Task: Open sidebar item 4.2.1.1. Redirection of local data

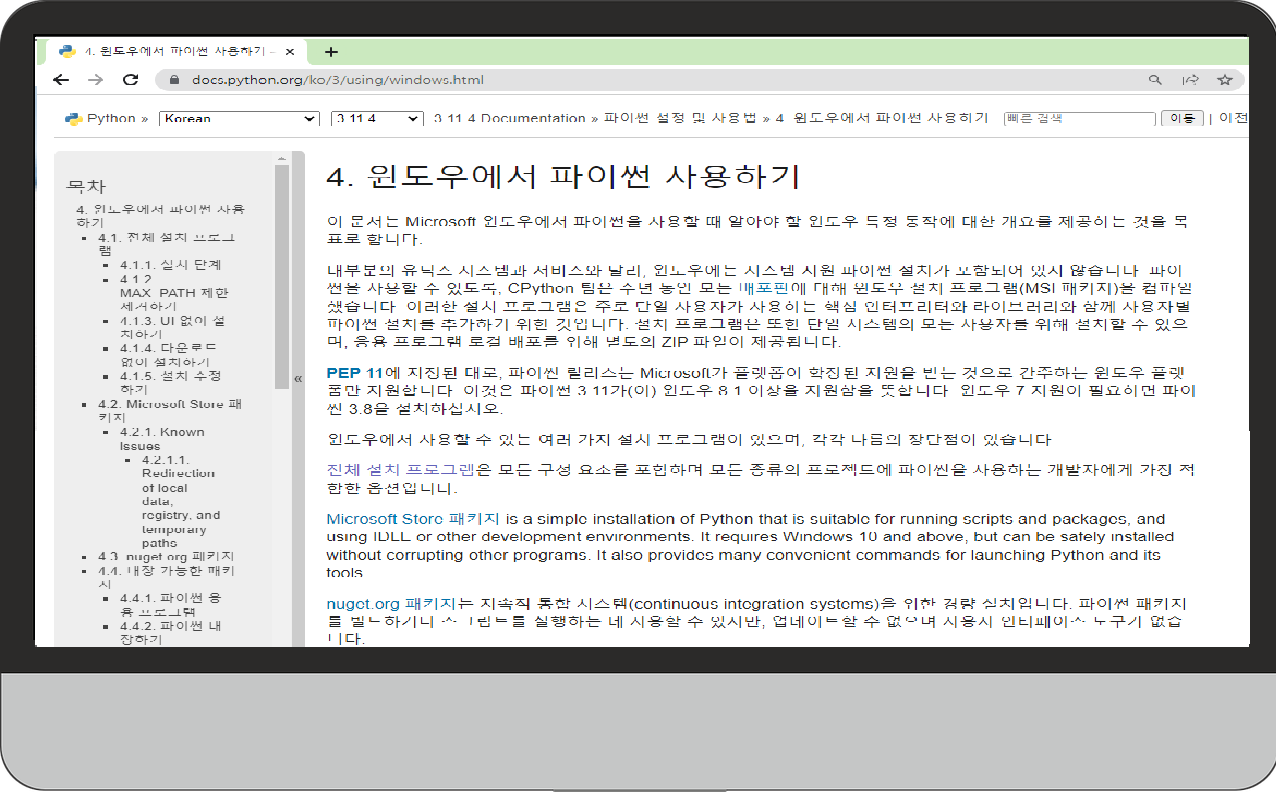Action: point(181,502)
